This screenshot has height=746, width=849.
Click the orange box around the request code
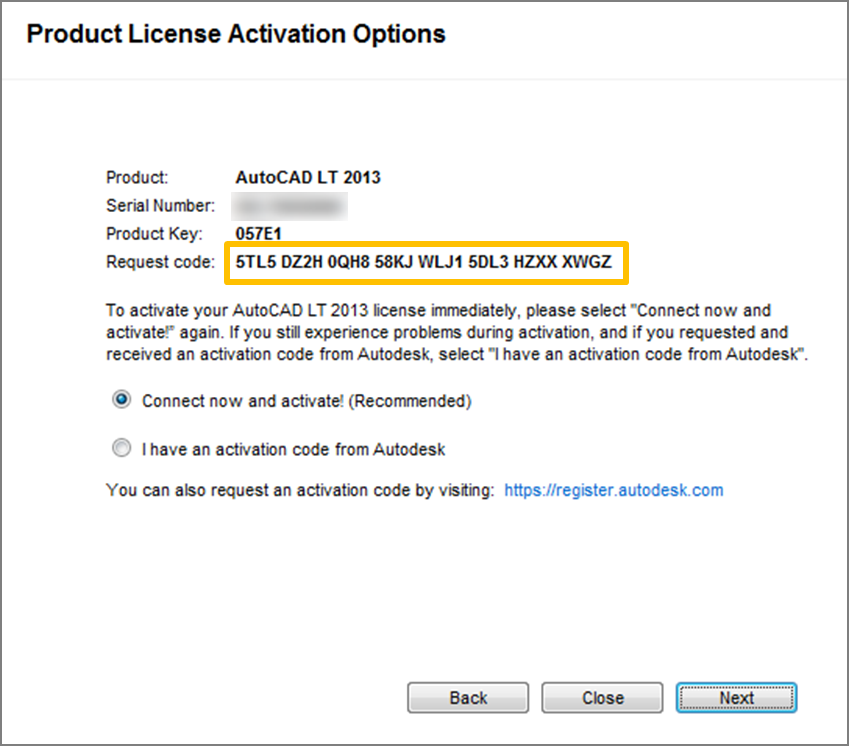[427, 241]
